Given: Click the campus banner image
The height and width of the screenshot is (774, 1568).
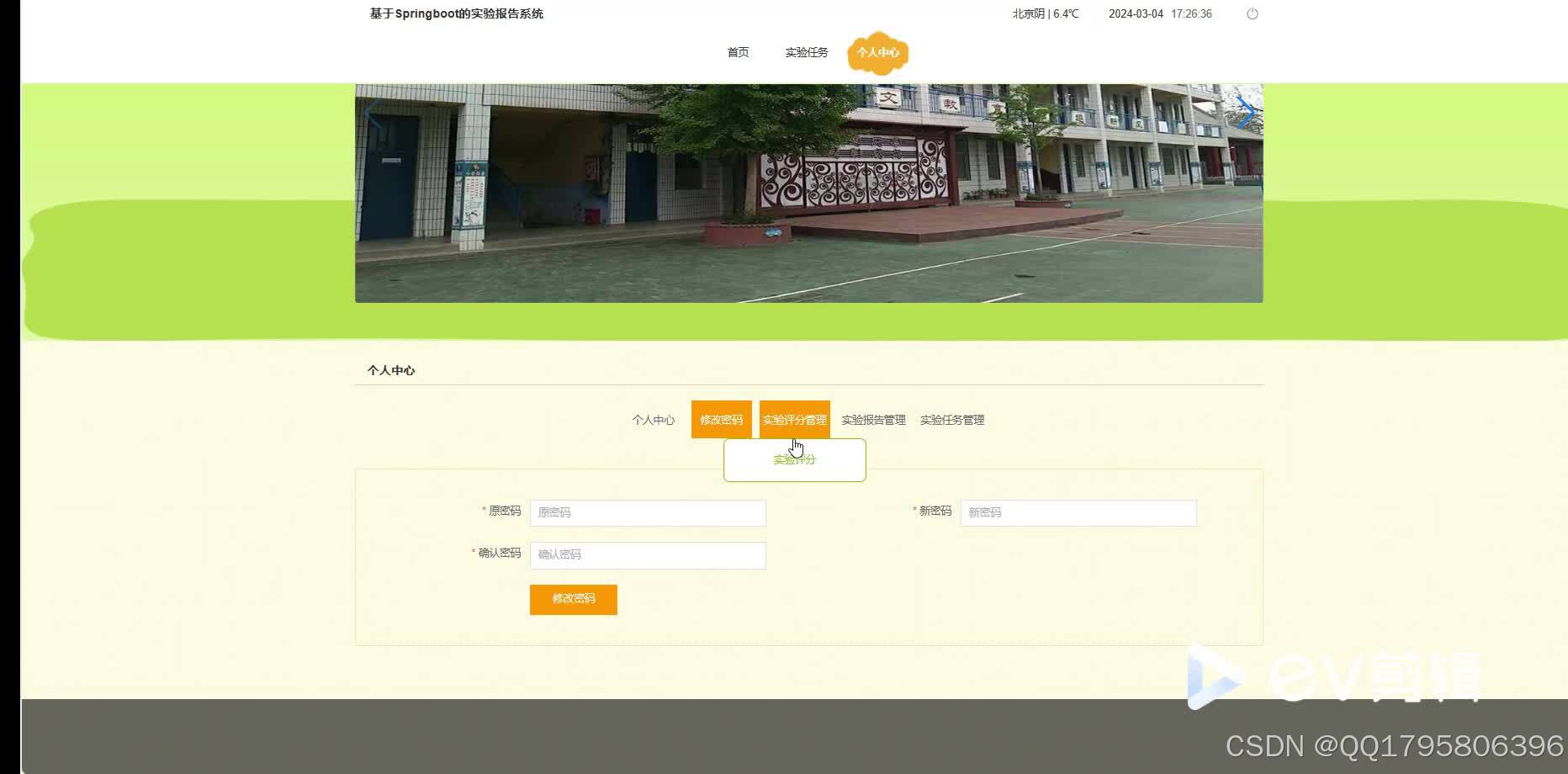Looking at the screenshot, I should point(809,193).
